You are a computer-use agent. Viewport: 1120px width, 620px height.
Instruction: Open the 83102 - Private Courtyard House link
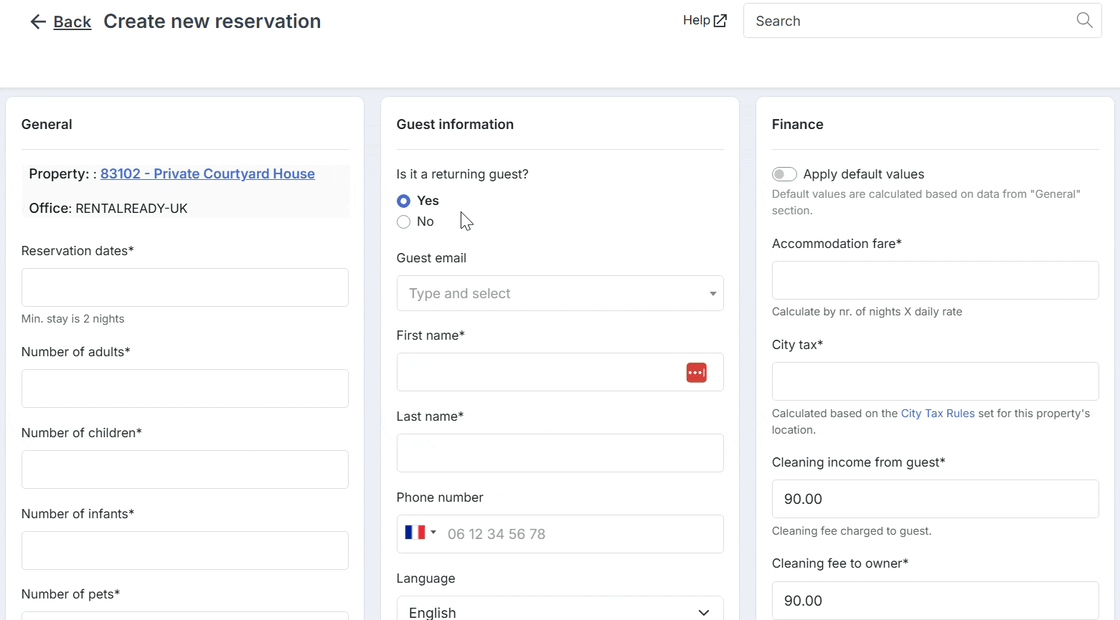207,174
